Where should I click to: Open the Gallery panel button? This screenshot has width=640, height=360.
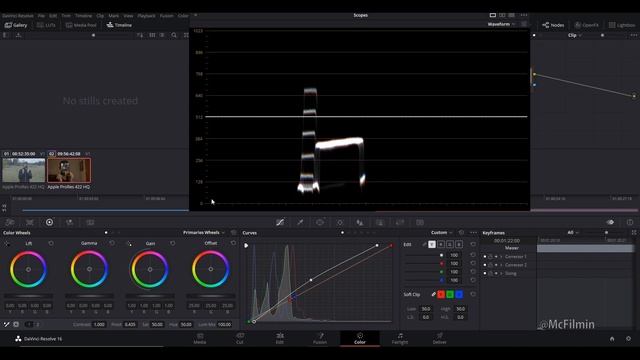[16, 25]
